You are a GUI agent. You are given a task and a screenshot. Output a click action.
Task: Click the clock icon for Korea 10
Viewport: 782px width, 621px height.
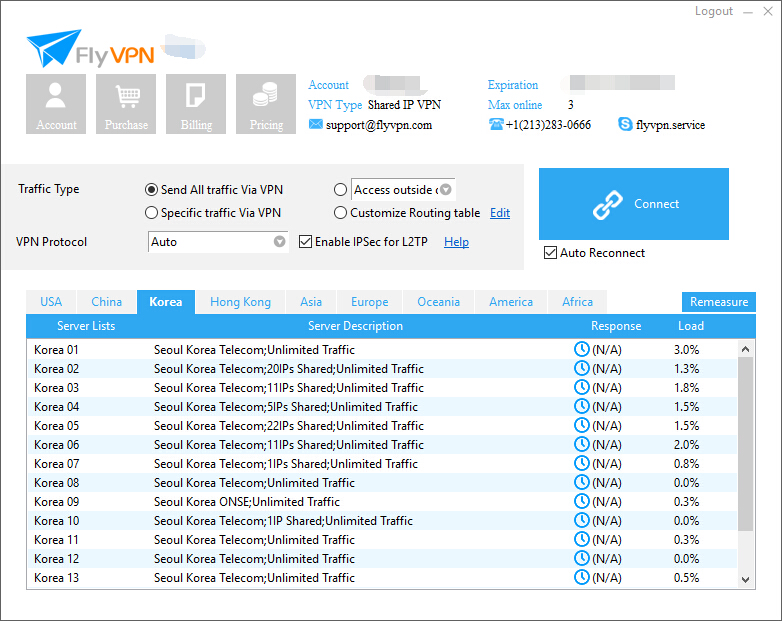click(x=582, y=520)
